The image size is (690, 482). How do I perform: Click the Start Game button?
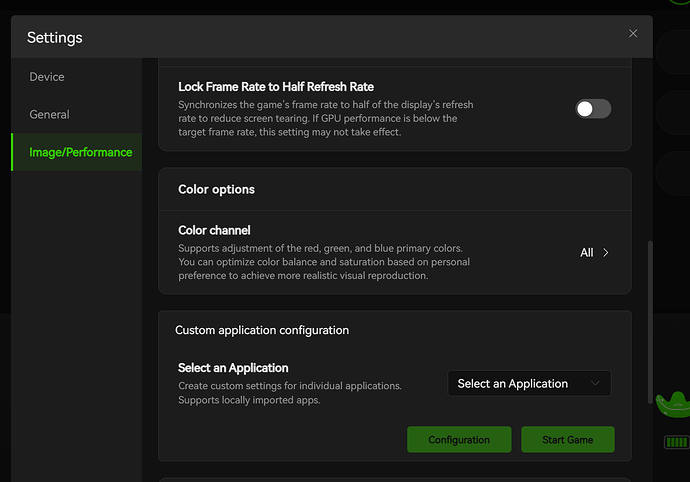point(568,439)
